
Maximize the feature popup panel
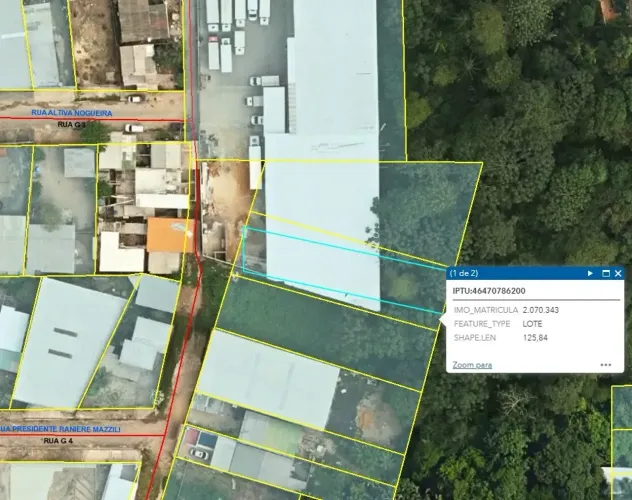[605, 273]
